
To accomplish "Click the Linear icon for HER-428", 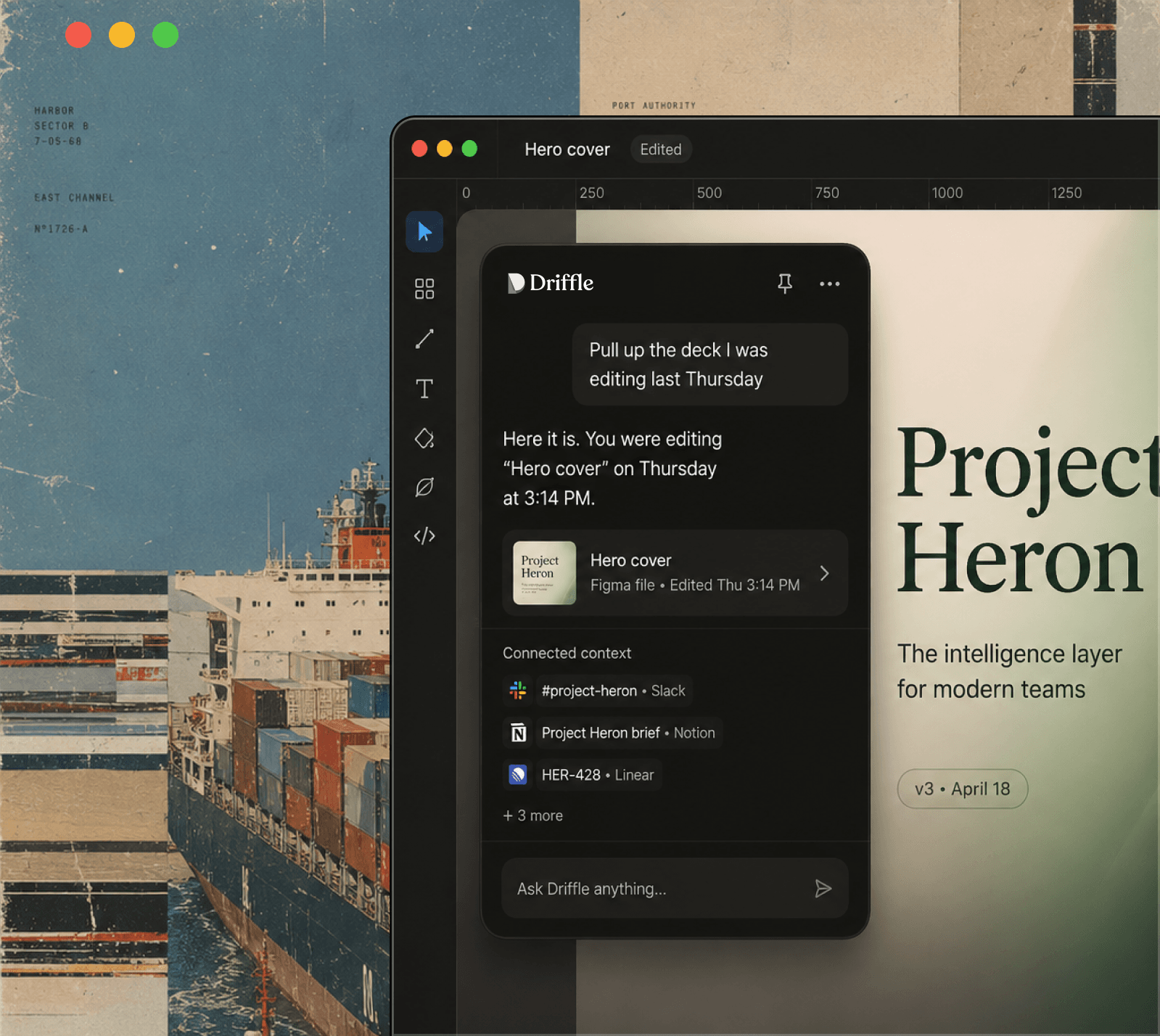I will (x=518, y=775).
